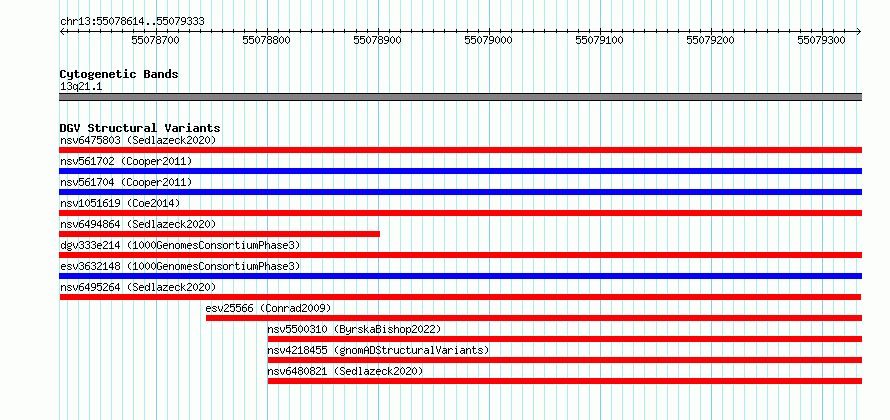The height and width of the screenshot is (420, 890).
Task: Select the red bar under esv25566
Action: click(x=534, y=318)
